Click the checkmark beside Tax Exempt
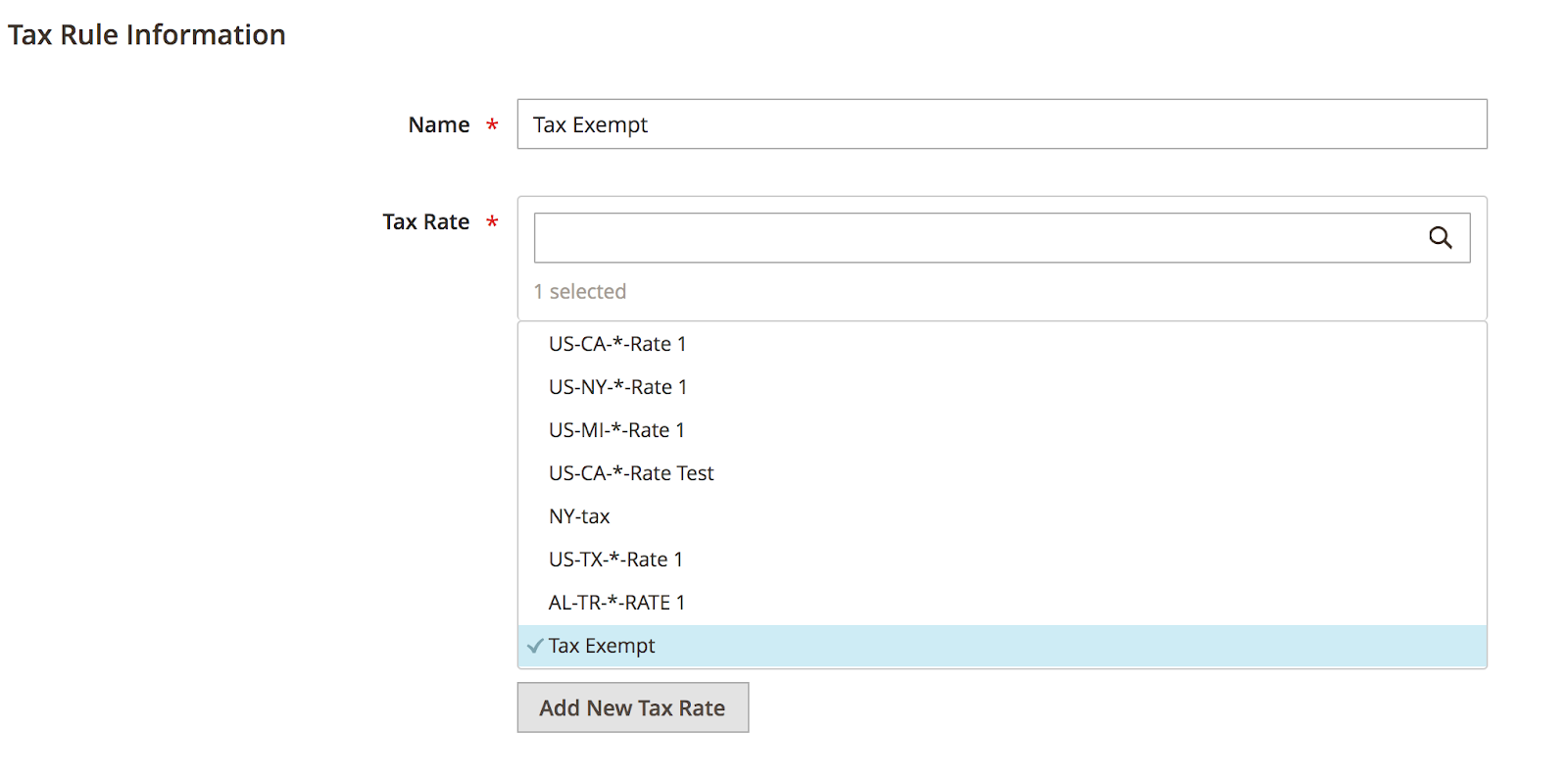This screenshot has height=779, width=1568. (535, 646)
